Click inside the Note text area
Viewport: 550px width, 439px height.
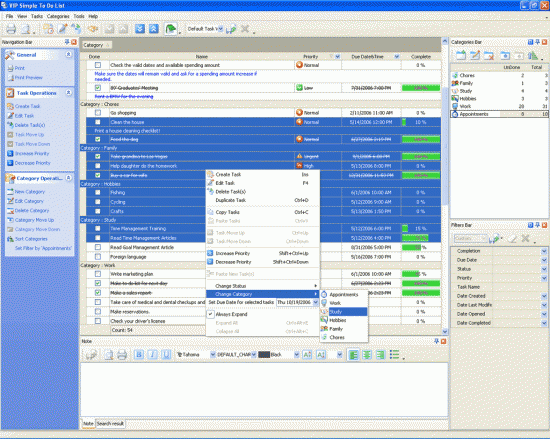click(264, 389)
